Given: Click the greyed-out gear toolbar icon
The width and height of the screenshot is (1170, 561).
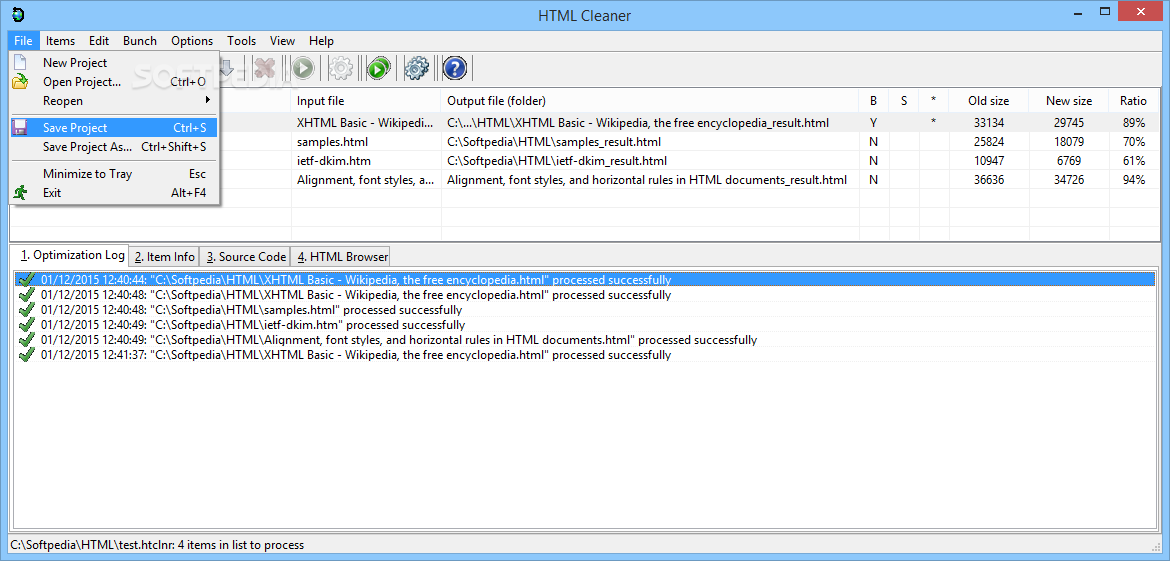Looking at the screenshot, I should (341, 69).
